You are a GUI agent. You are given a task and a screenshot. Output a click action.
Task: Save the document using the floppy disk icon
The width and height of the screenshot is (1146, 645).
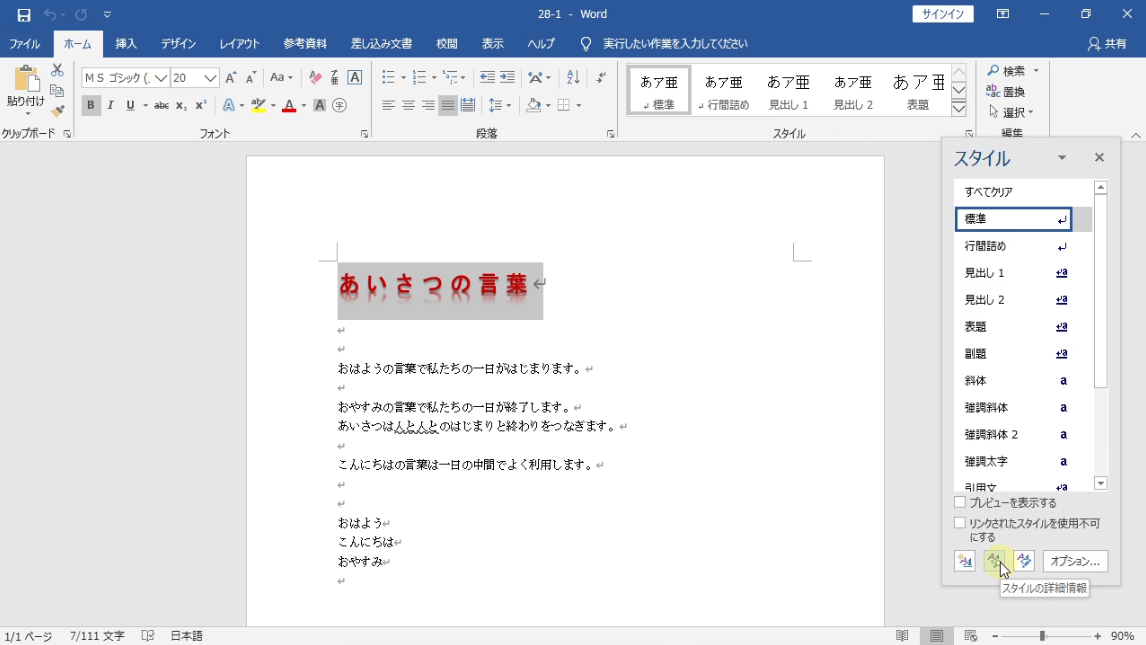click(x=23, y=15)
